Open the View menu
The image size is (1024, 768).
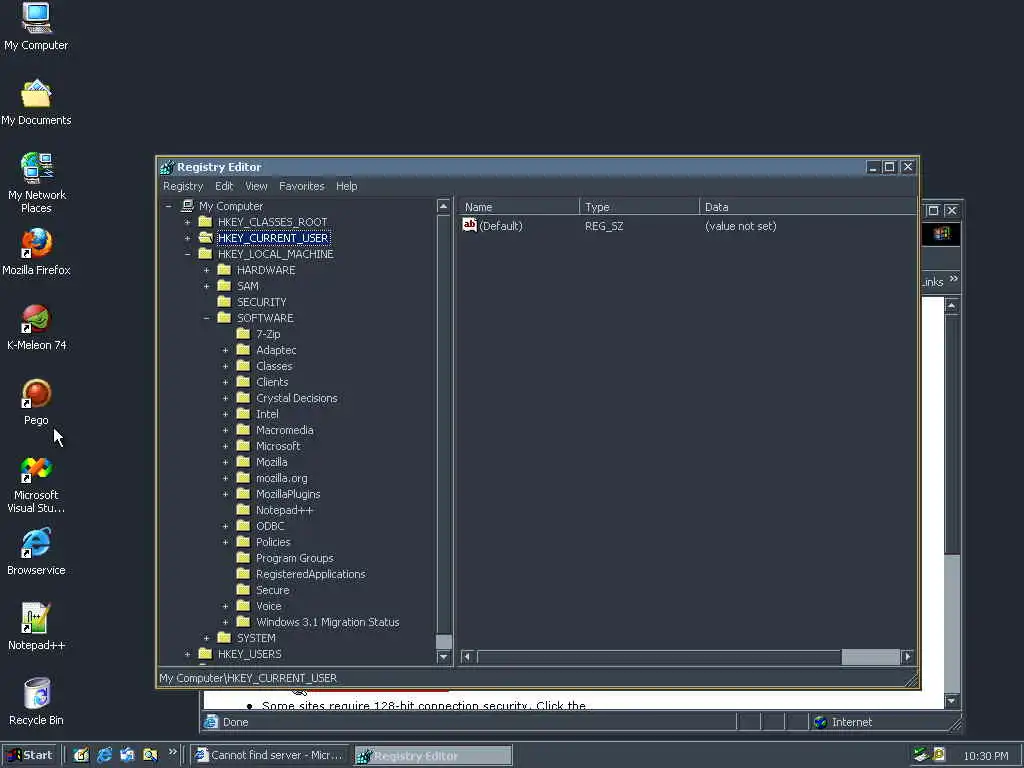coord(256,186)
